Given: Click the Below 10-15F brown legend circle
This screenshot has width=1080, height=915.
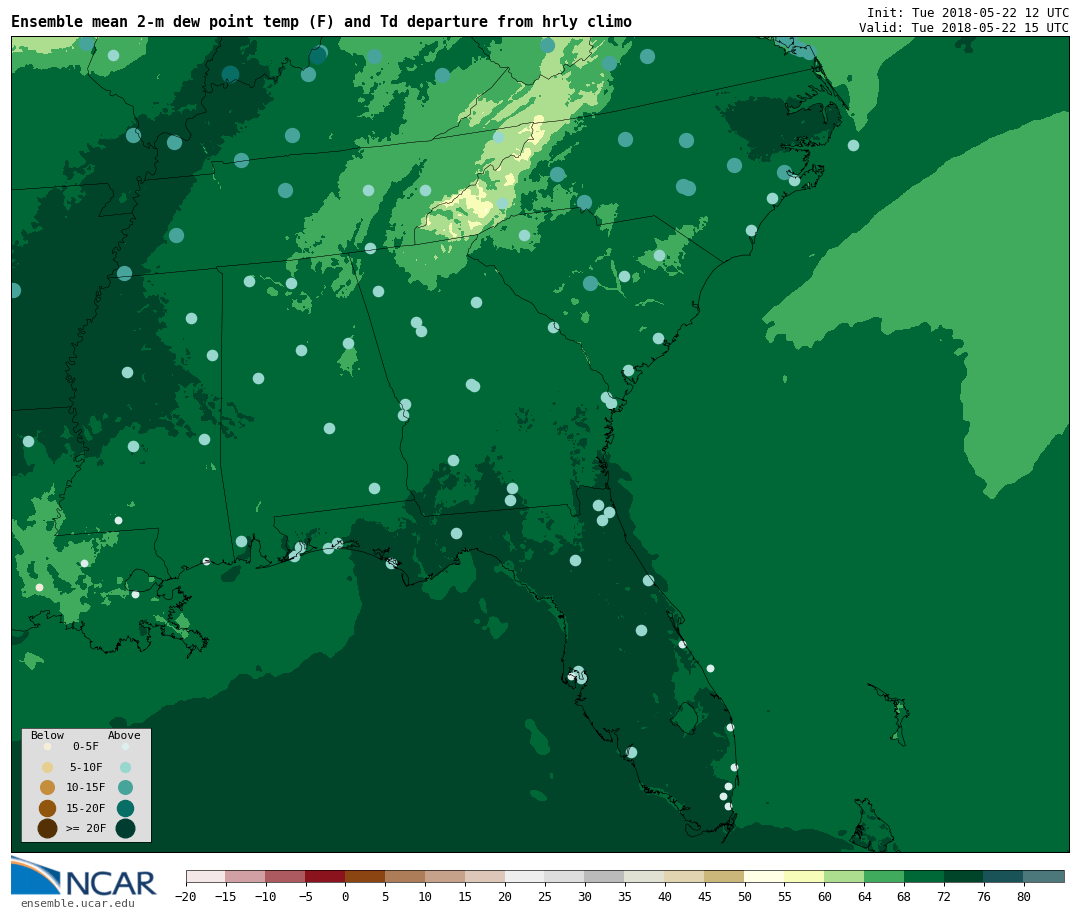Looking at the screenshot, I should point(48,788).
